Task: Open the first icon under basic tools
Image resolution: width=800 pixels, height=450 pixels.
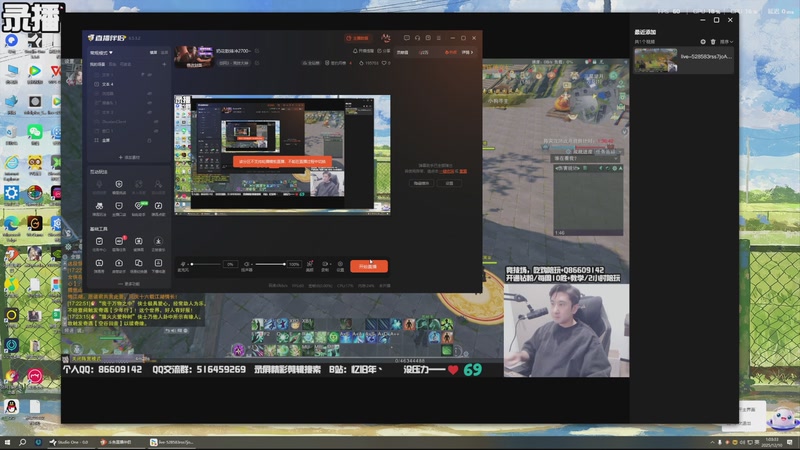Action: pos(99,242)
